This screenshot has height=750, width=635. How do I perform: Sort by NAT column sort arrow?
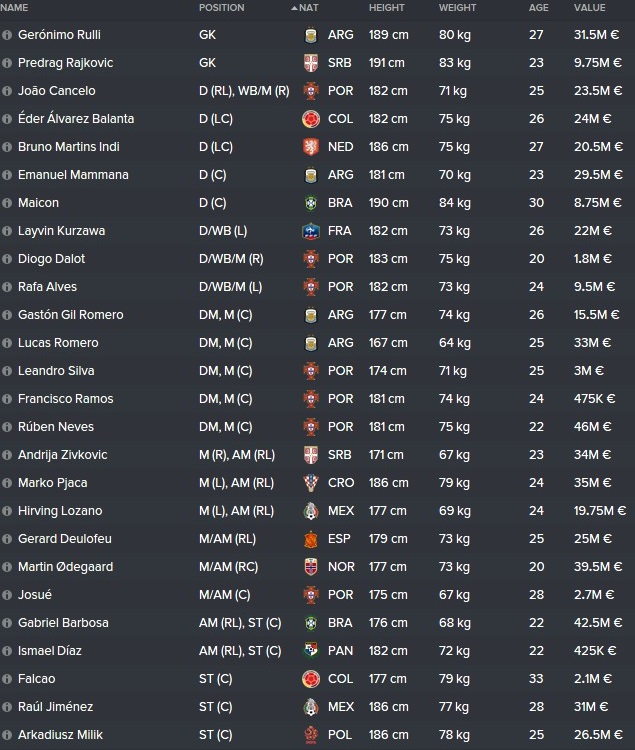[x=294, y=8]
